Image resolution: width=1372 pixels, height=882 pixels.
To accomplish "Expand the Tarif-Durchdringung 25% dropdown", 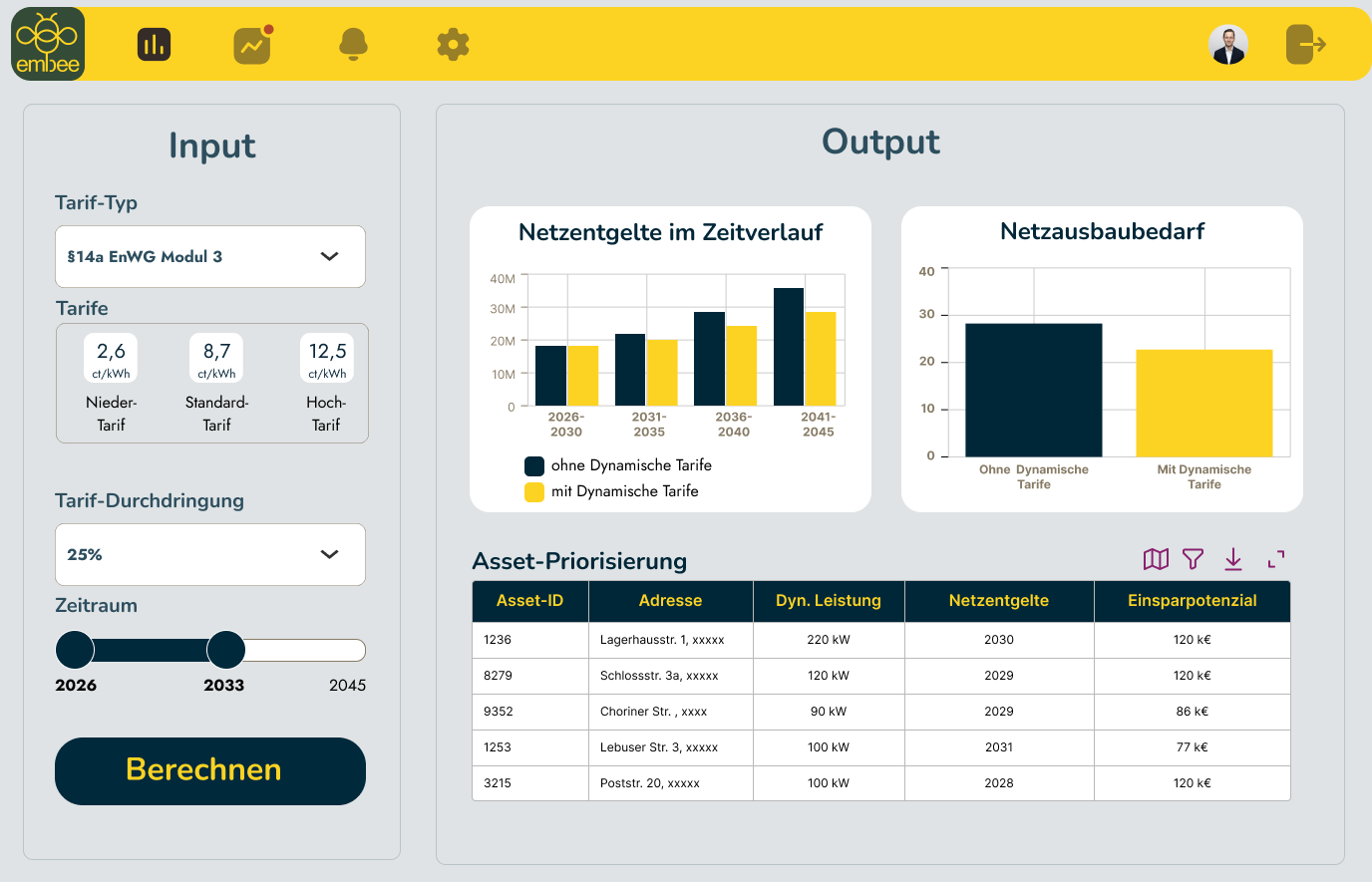I will tap(210, 555).
